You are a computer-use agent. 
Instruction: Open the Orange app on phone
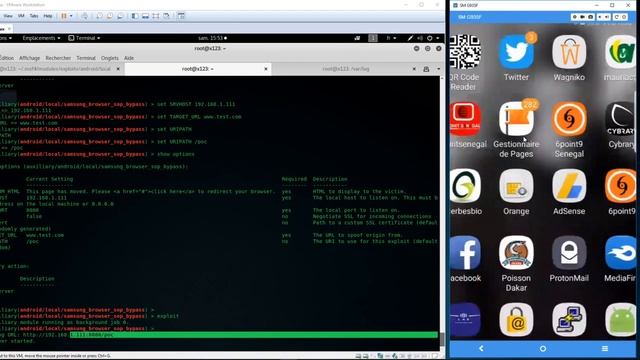coord(516,186)
